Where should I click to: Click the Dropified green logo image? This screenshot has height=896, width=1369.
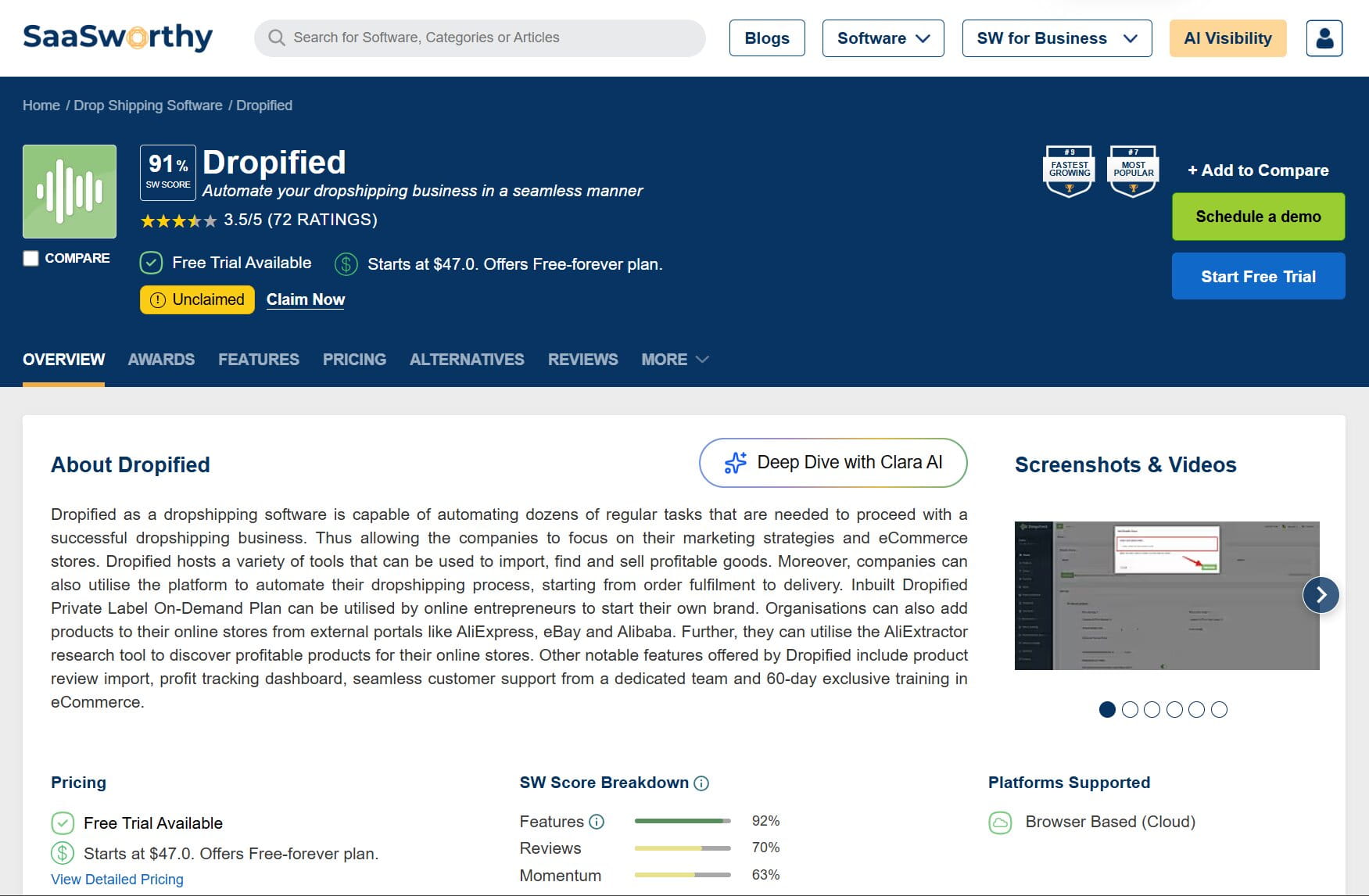(x=70, y=192)
